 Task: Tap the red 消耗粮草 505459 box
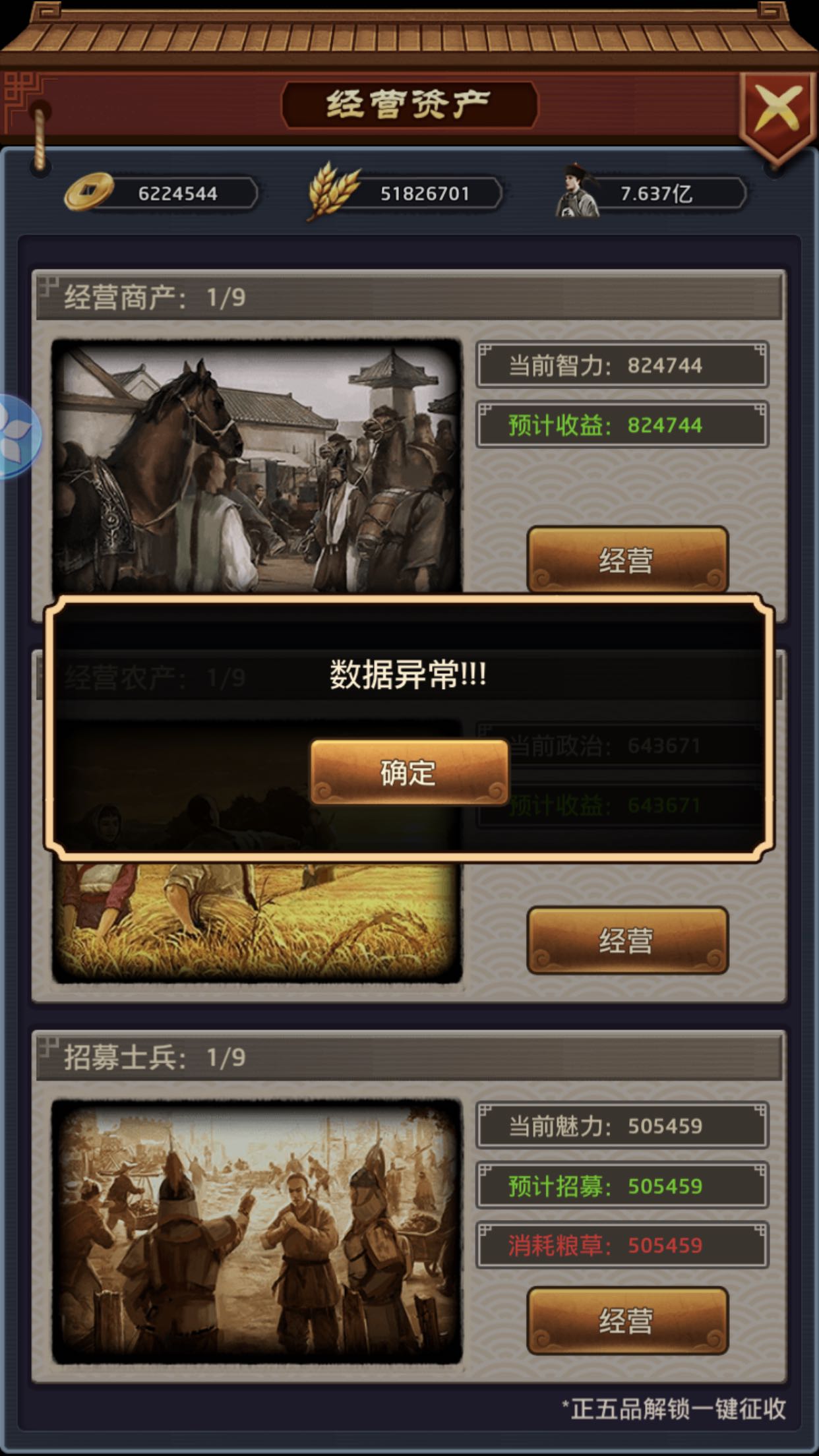(622, 1245)
